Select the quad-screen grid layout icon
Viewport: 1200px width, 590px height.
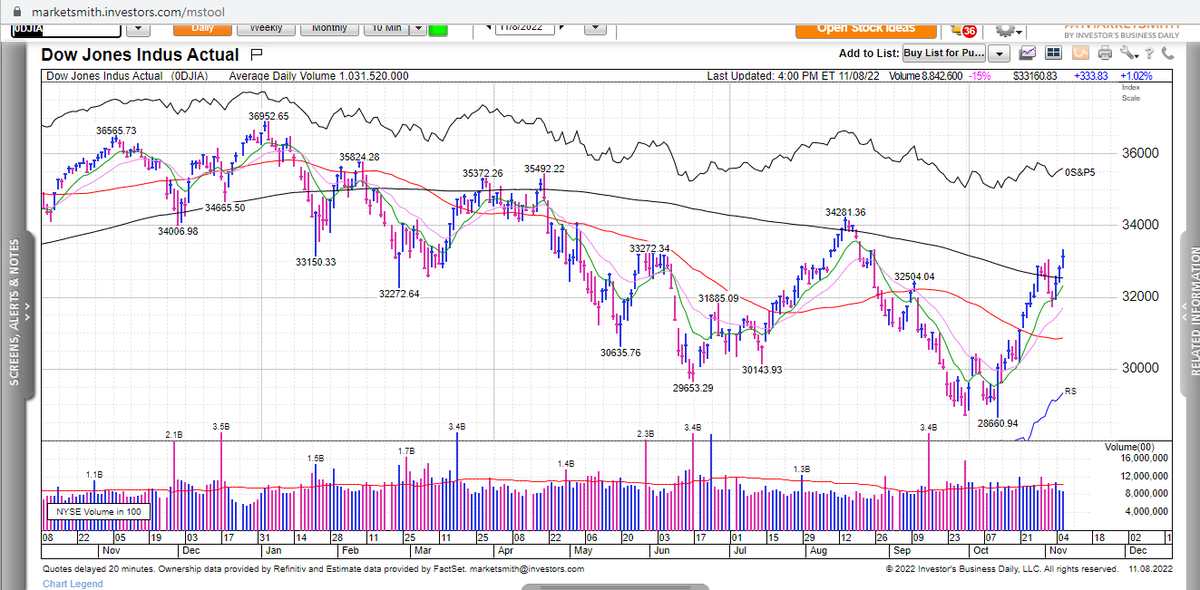pos(1053,52)
